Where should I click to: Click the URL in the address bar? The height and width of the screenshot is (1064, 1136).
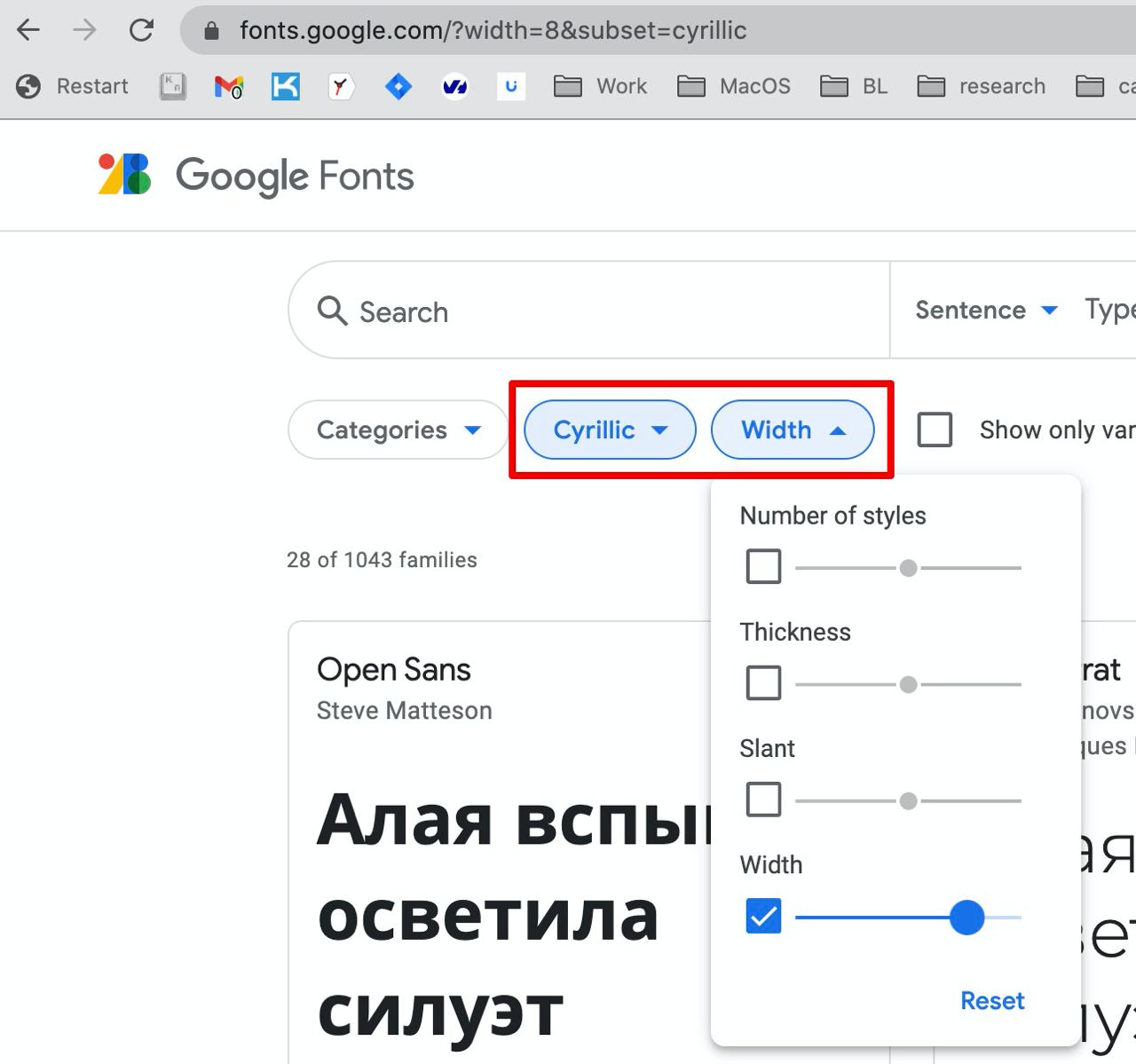click(x=493, y=30)
